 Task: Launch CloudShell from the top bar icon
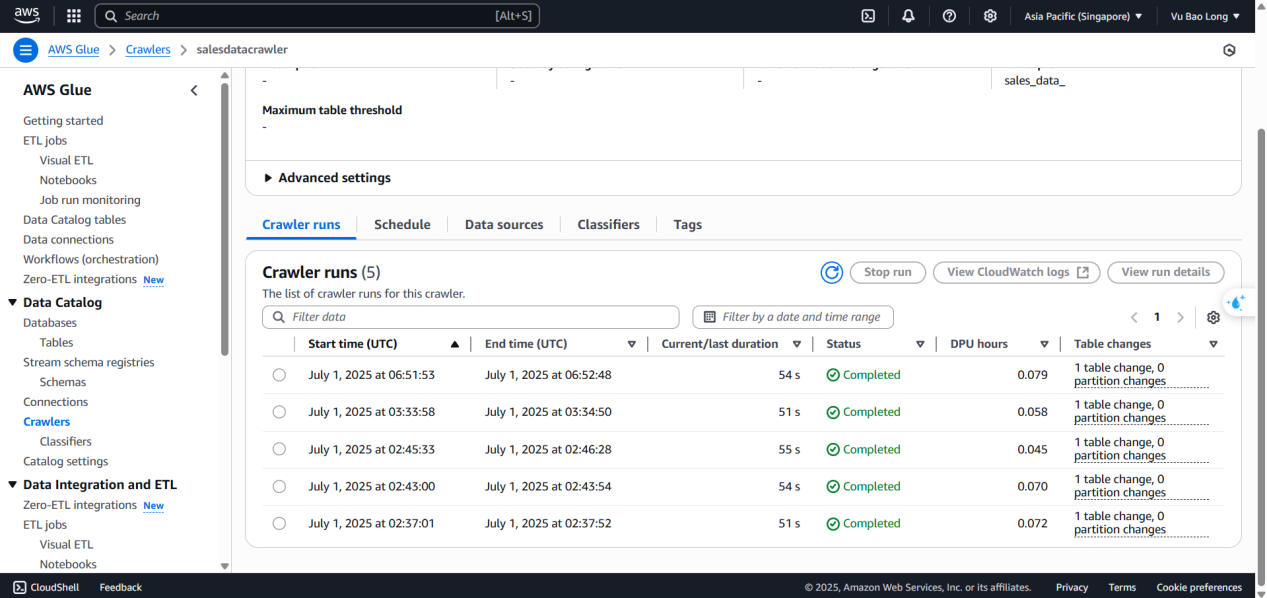pos(869,16)
